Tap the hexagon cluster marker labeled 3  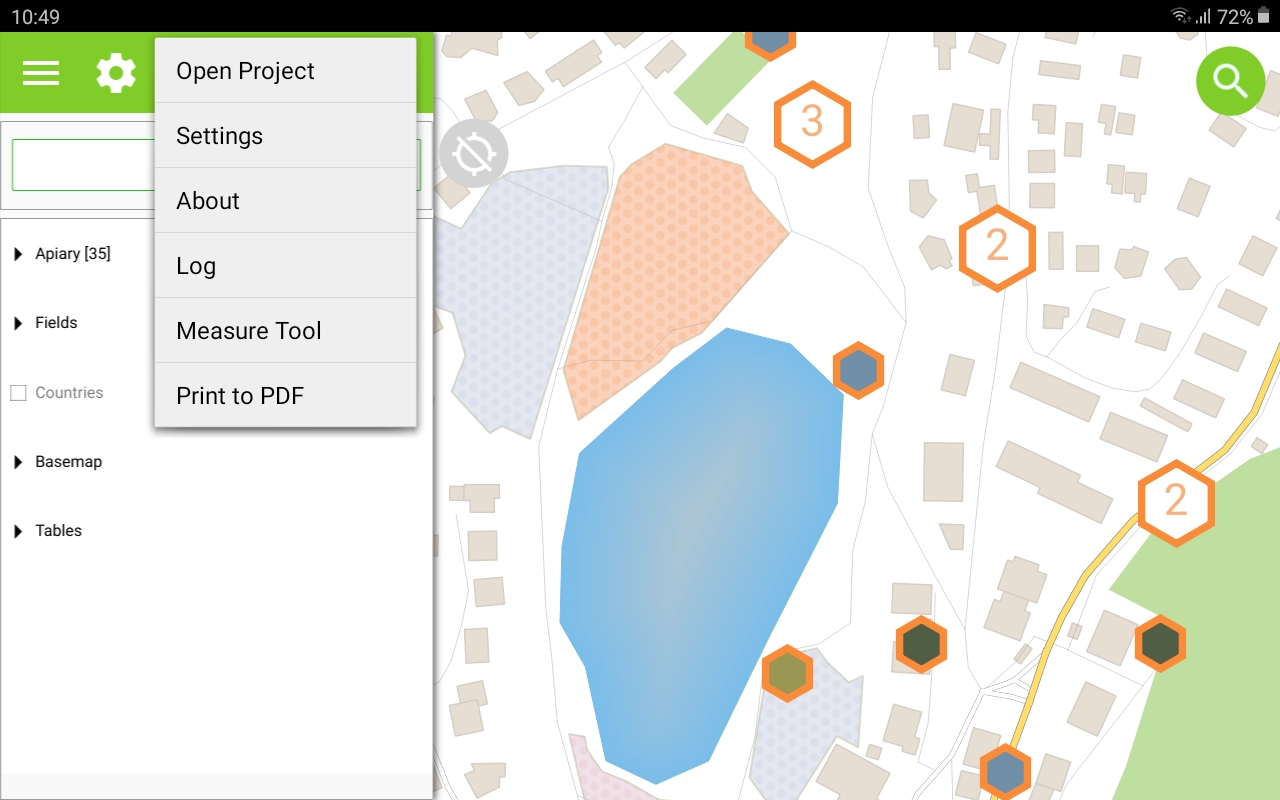(x=812, y=123)
